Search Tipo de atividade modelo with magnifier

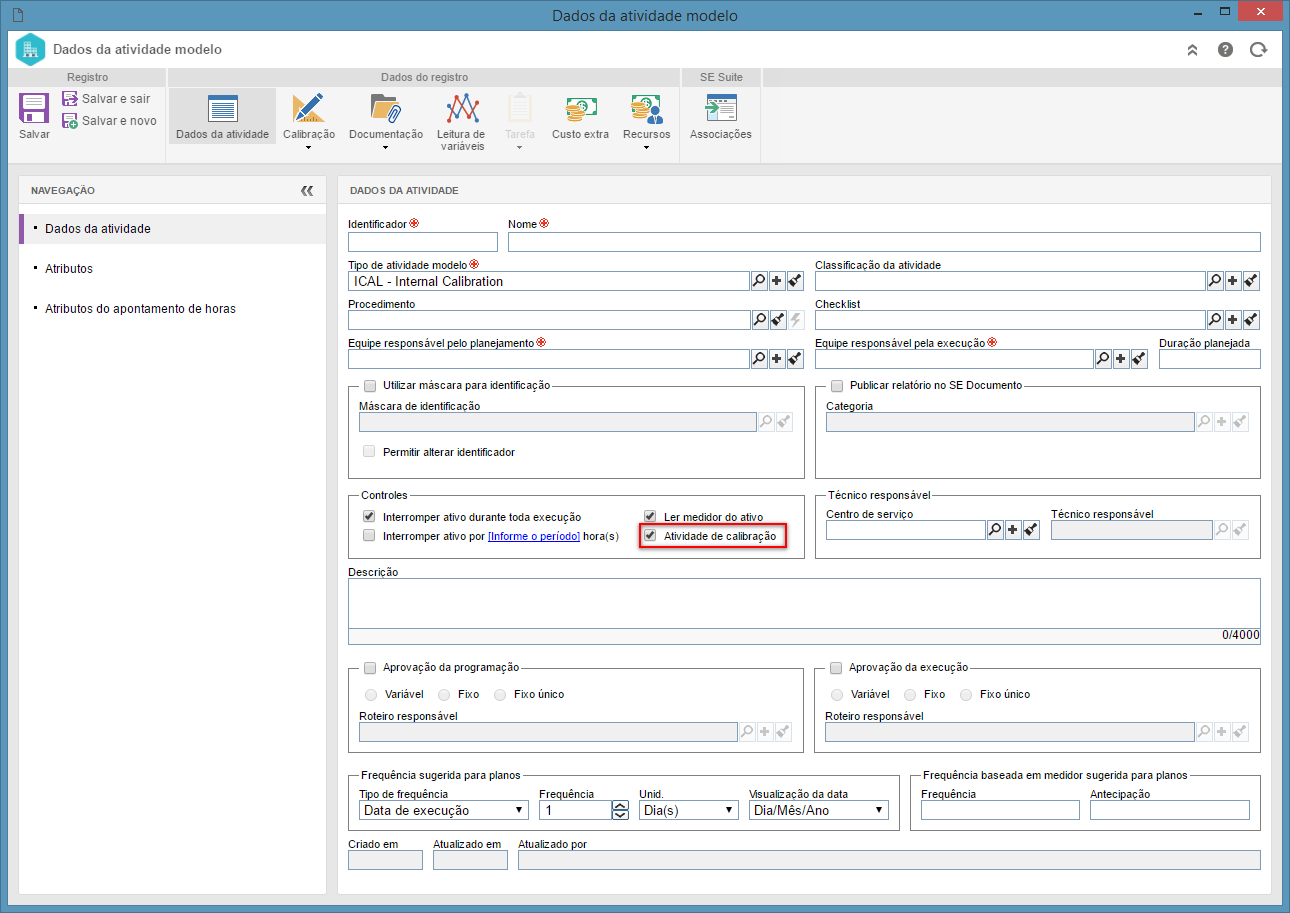[x=760, y=282]
